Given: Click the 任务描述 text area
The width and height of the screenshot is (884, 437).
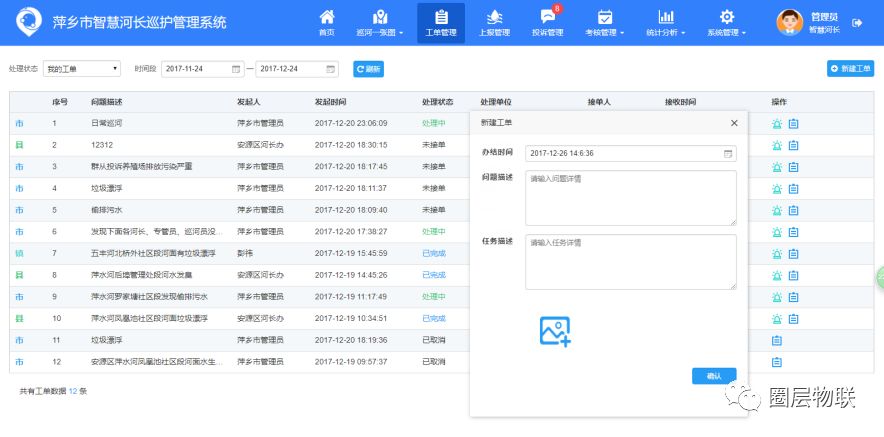Looking at the screenshot, I should (x=631, y=262).
